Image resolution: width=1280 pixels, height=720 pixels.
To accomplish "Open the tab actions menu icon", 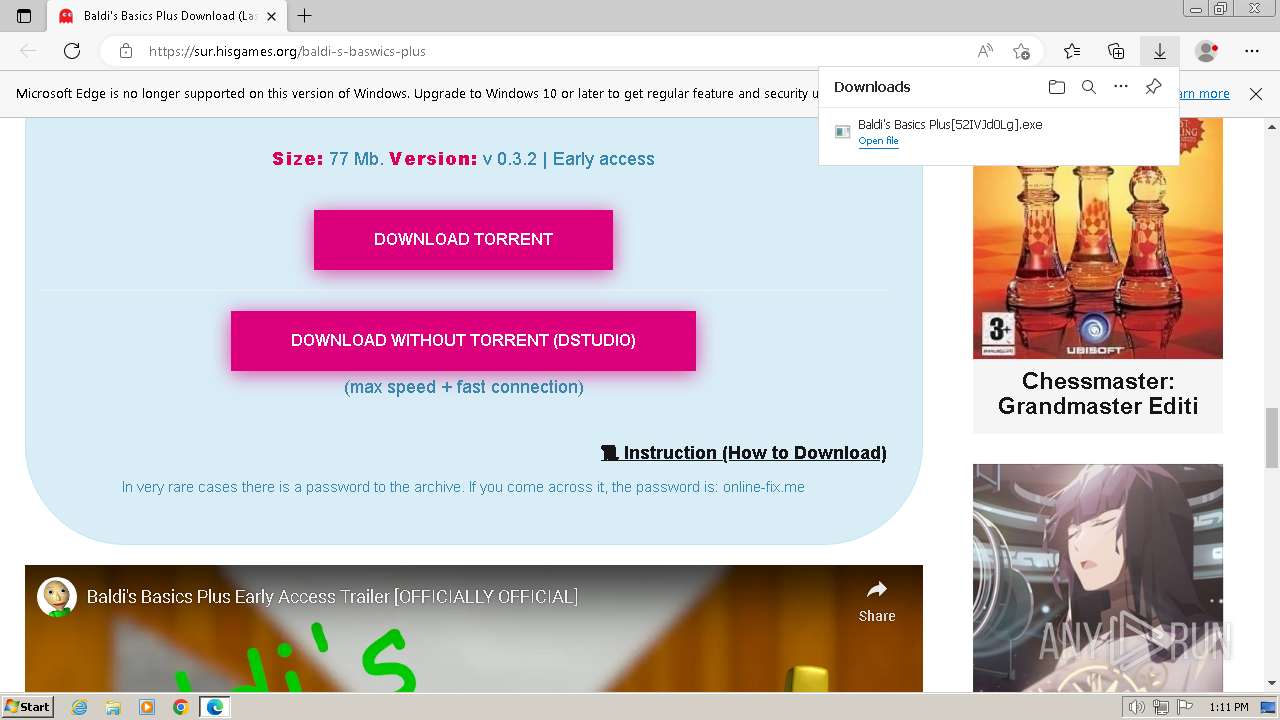I will 24,16.
